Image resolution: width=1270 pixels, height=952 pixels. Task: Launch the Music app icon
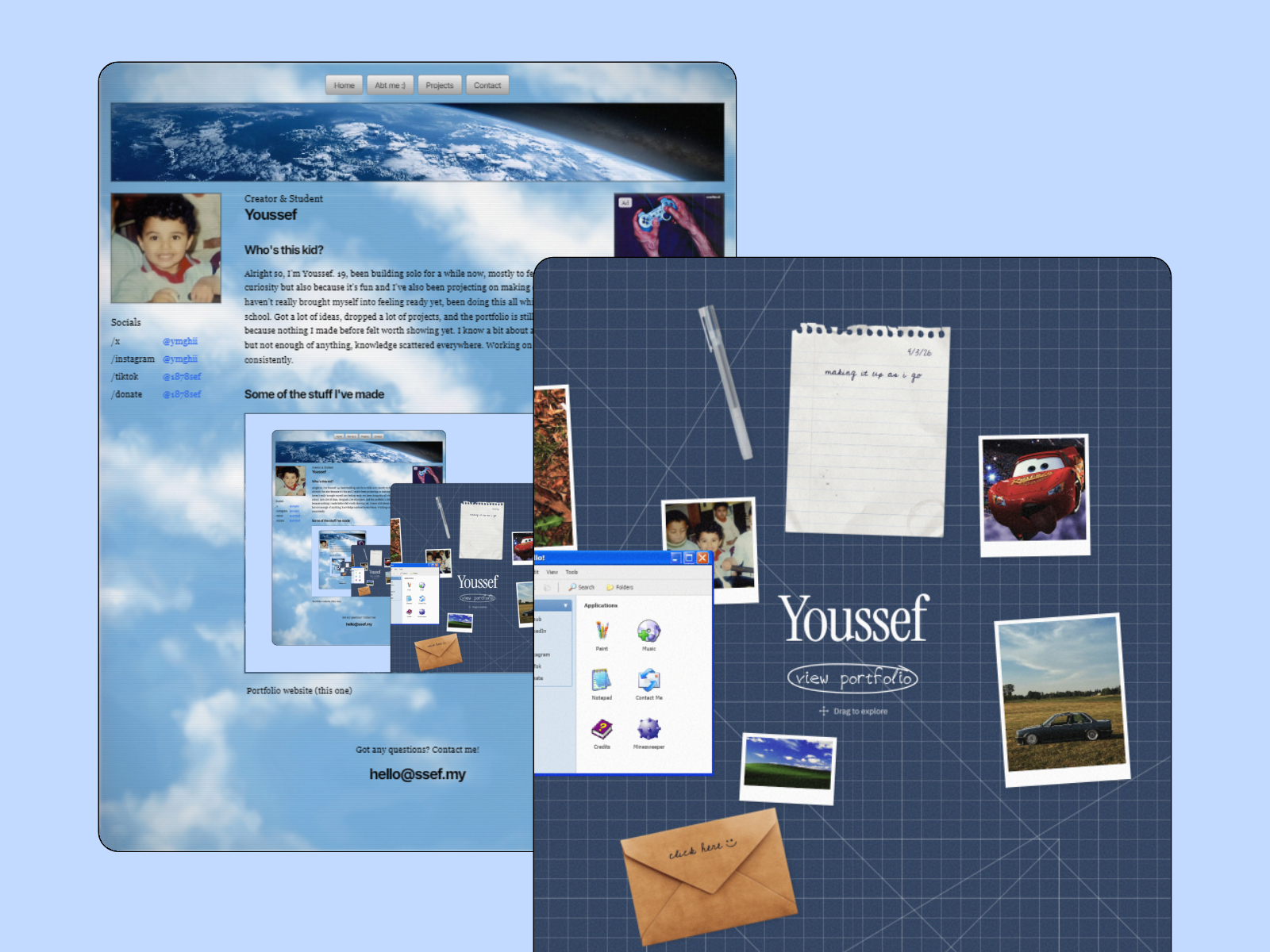(x=648, y=631)
